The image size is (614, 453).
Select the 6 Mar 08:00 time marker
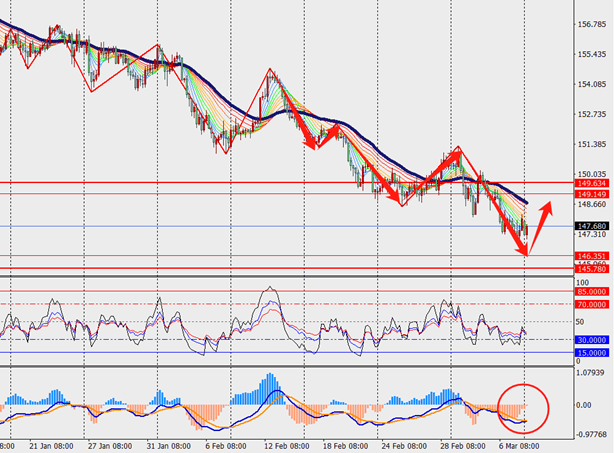coord(518,446)
